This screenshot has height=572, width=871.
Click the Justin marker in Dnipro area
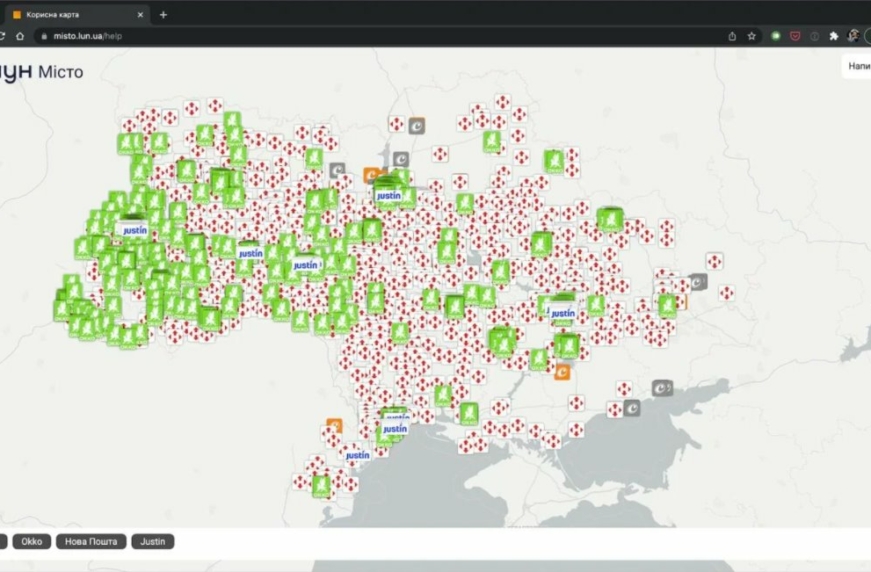pos(563,314)
